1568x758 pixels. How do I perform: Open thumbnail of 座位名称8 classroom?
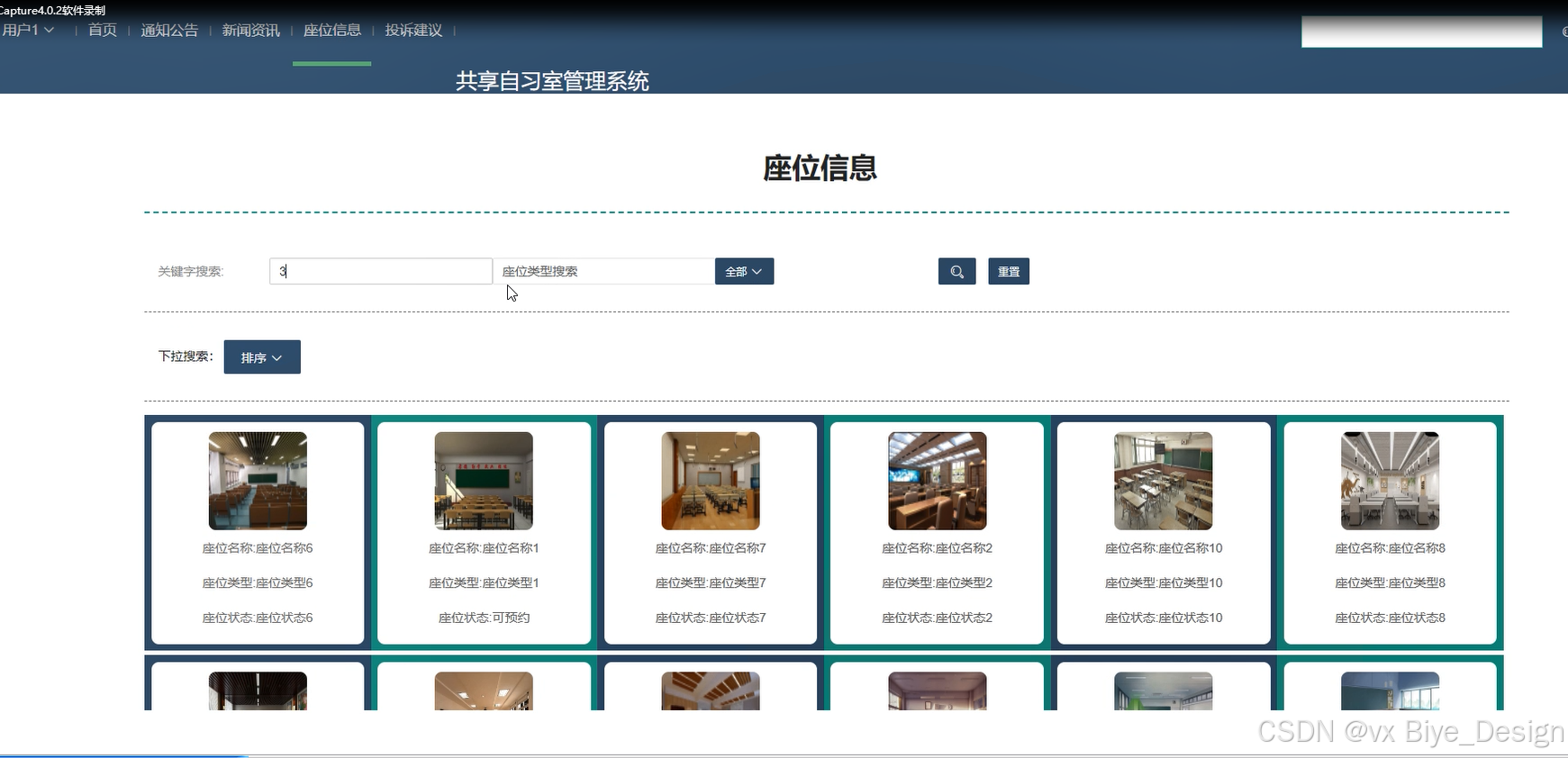[1391, 481]
